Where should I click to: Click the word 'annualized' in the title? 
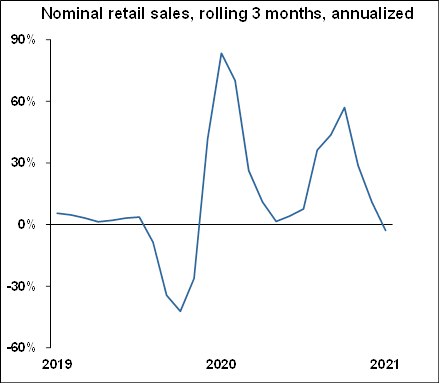pyautogui.click(x=373, y=14)
